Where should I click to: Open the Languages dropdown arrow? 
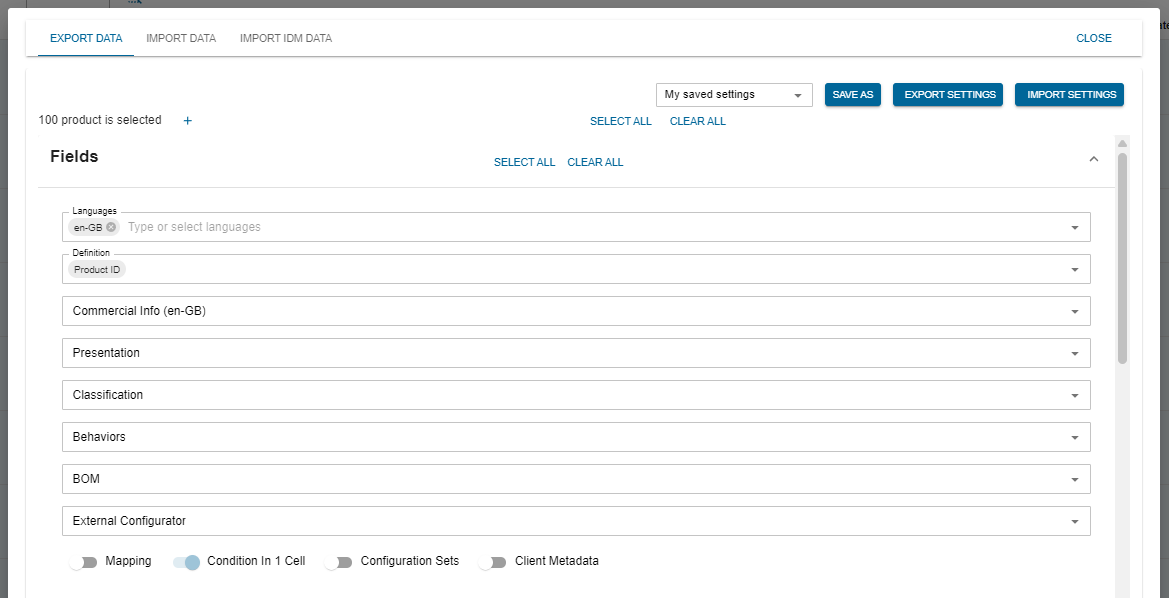coord(1075,227)
